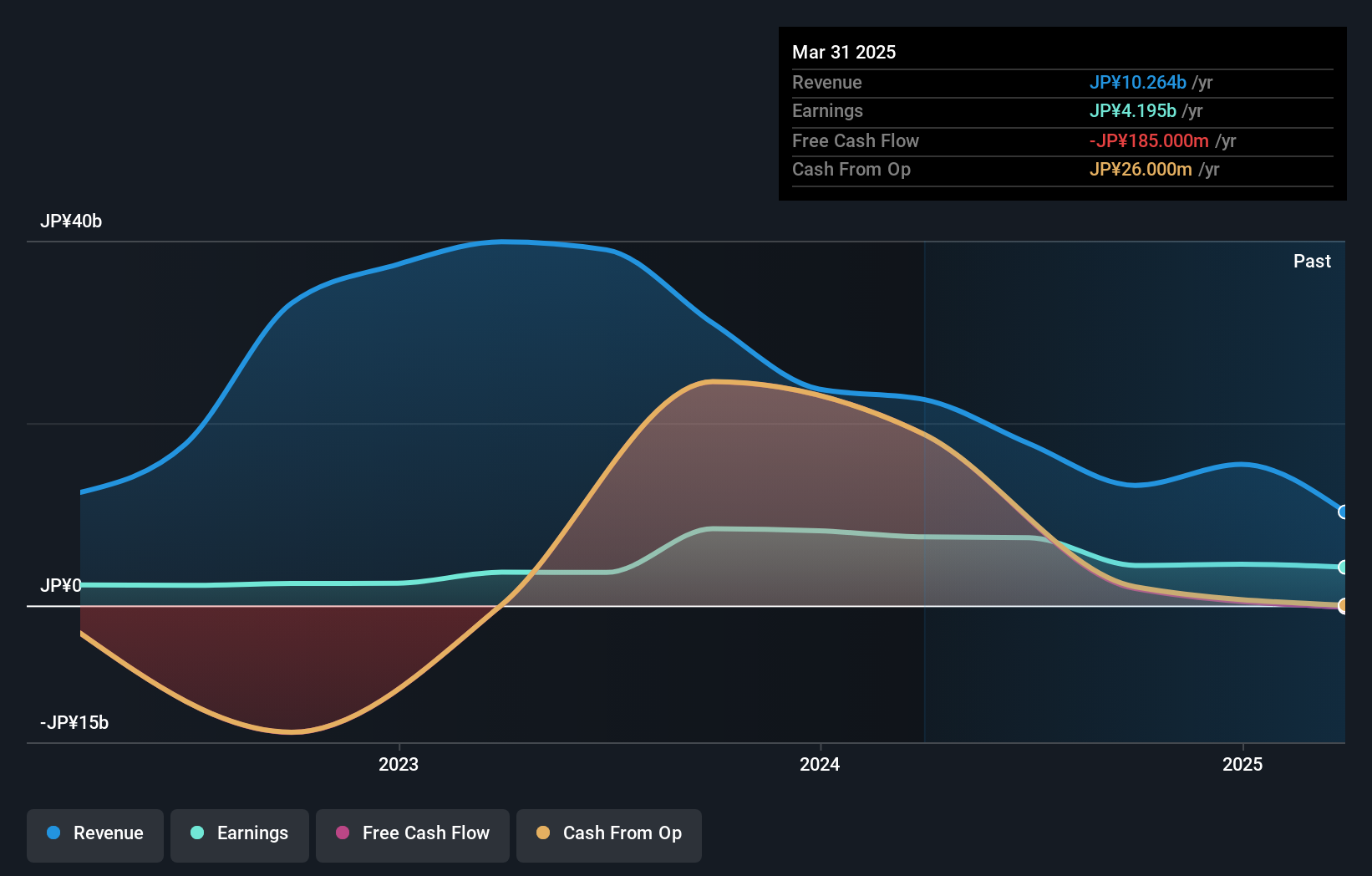Viewport: 1372px width, 876px height.
Task: Toggle the Earnings legend button
Action: click(240, 835)
